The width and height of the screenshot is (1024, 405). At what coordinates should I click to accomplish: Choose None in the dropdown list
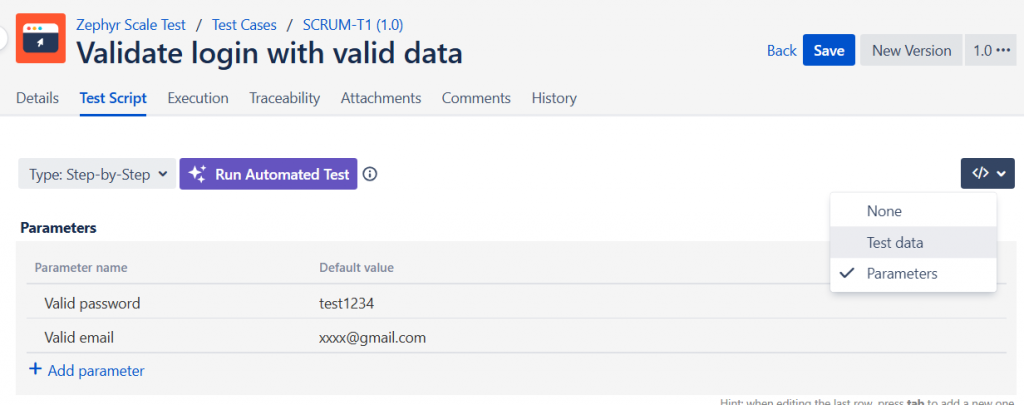pos(913,211)
